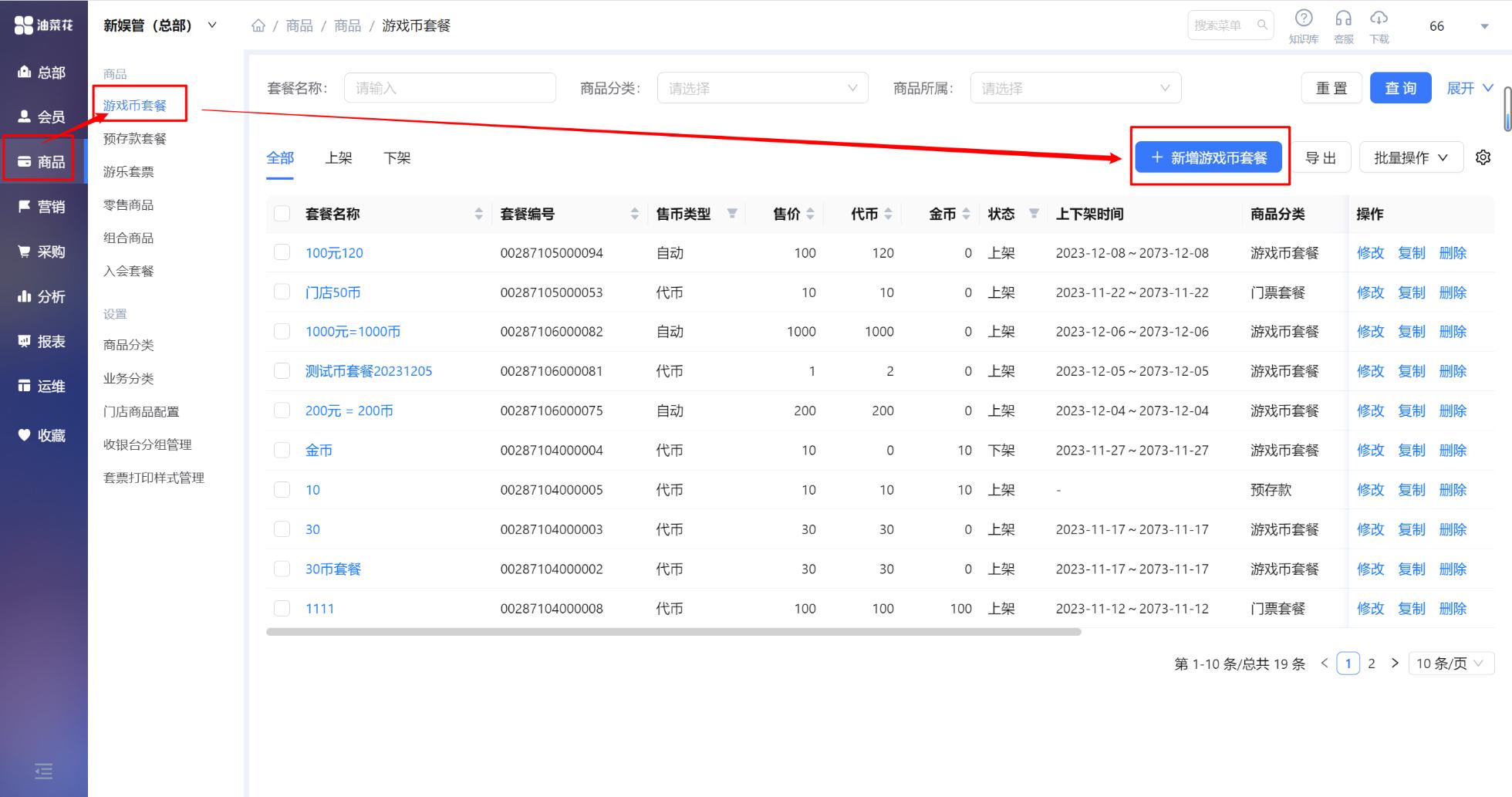Image resolution: width=1512 pixels, height=797 pixels.
Task: Open the 客服 headset icon
Action: pos(1343,19)
